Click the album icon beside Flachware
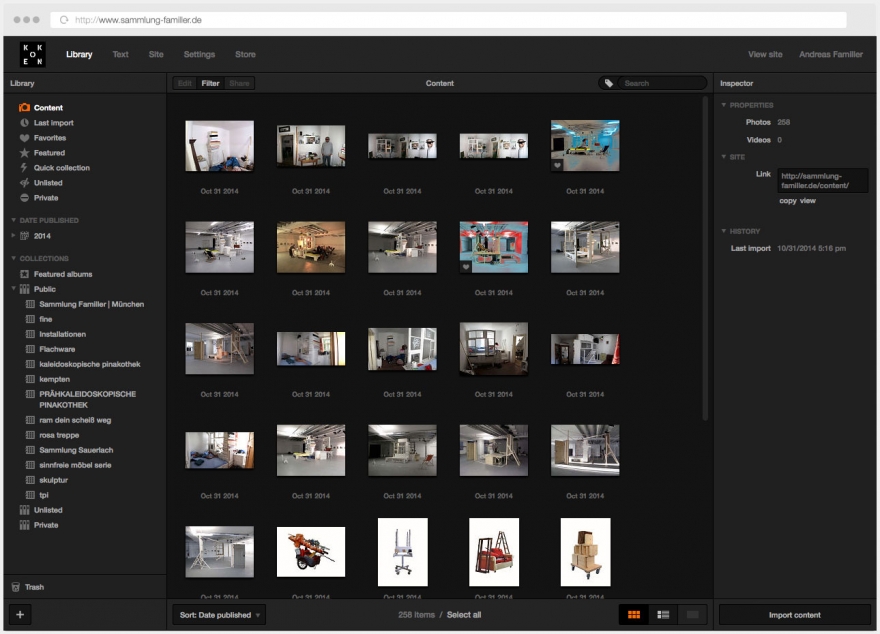This screenshot has height=634, width=880. point(30,349)
